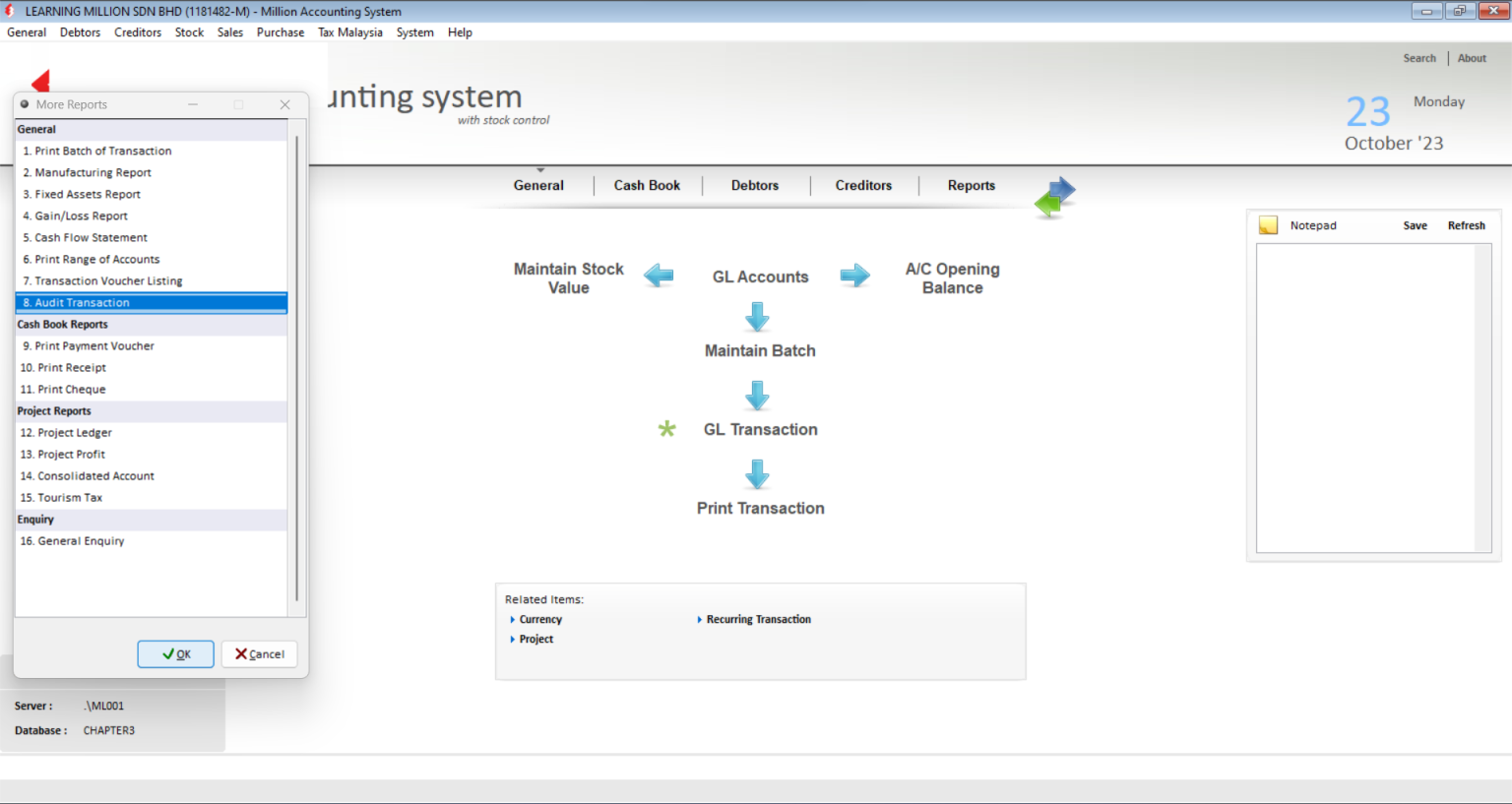Screen dimensions: 1512x804
Task: Switch to the Cash Book tab
Action: pyautogui.click(x=647, y=185)
